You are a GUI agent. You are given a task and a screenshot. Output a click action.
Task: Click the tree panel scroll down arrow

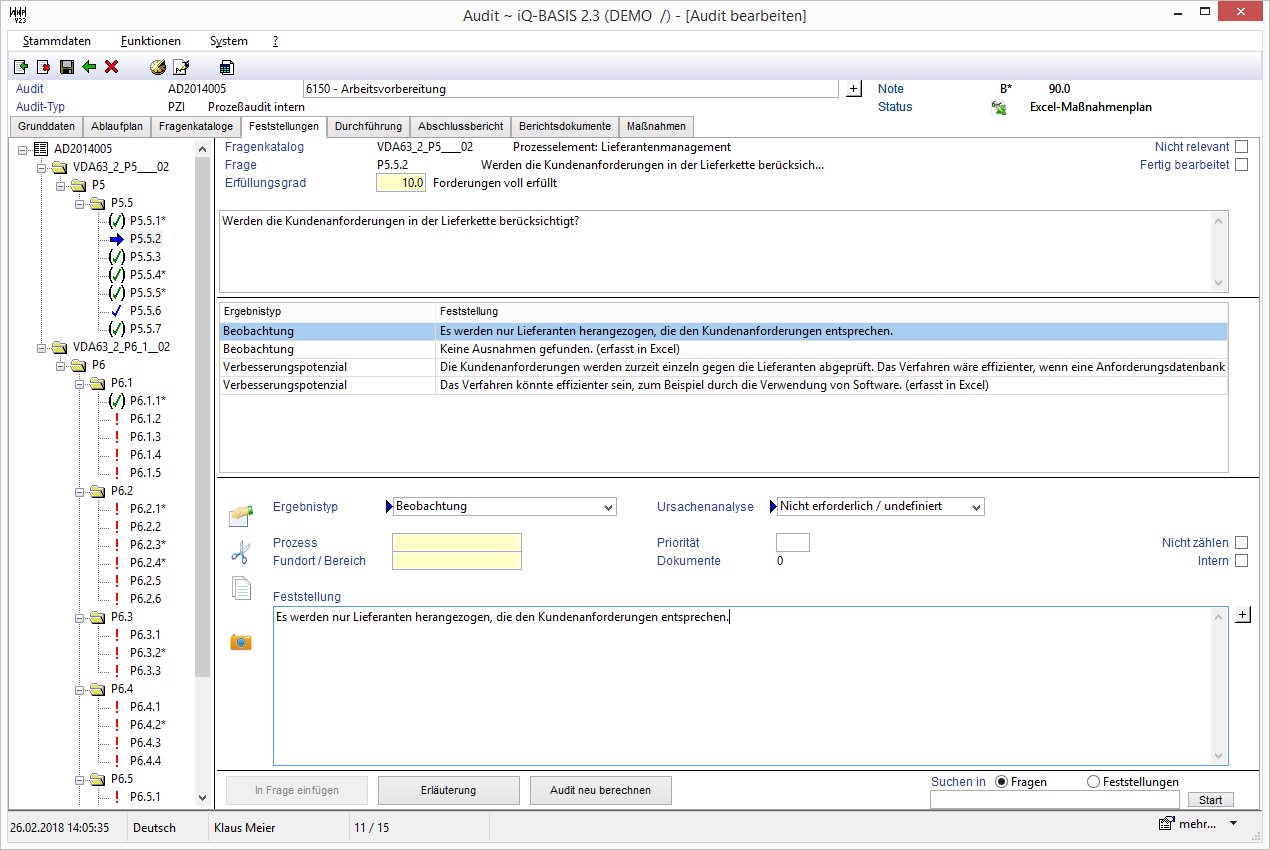click(203, 798)
